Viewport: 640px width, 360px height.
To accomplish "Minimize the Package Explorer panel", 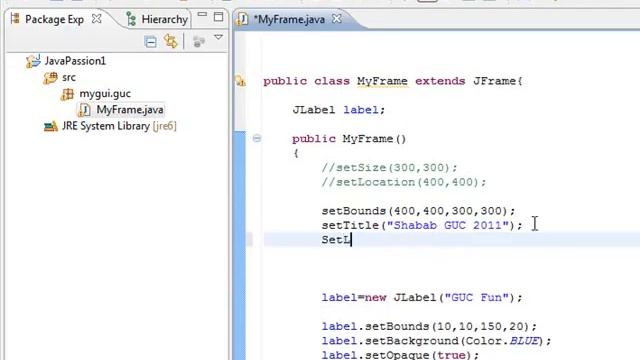I will [x=202, y=14].
